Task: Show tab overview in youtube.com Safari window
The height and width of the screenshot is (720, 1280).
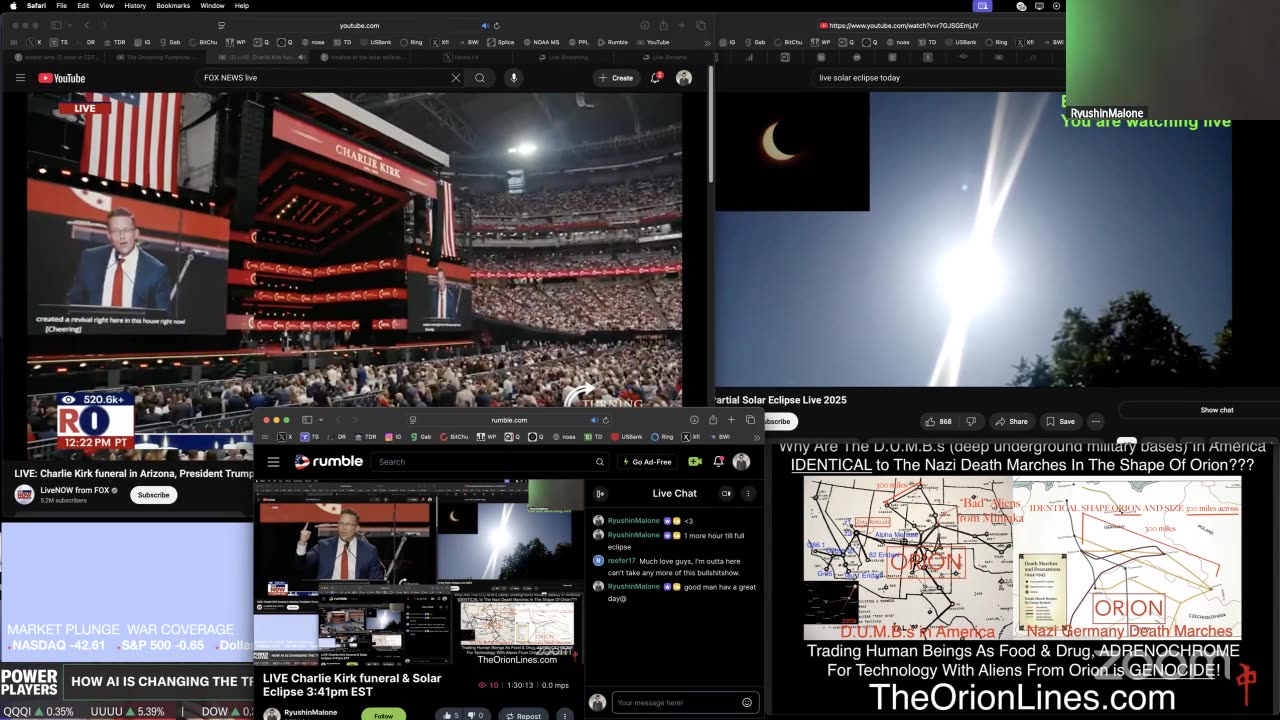Action: point(701,25)
